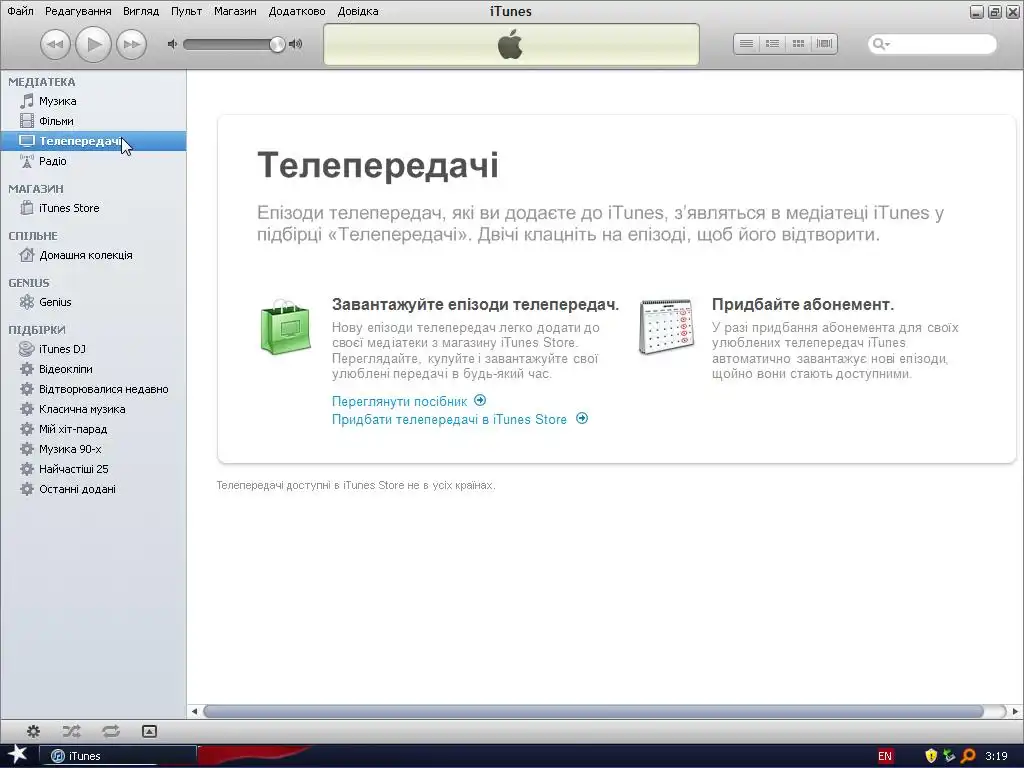1024x768 pixels.
Task: Open the Додатково menu
Action: point(297,11)
